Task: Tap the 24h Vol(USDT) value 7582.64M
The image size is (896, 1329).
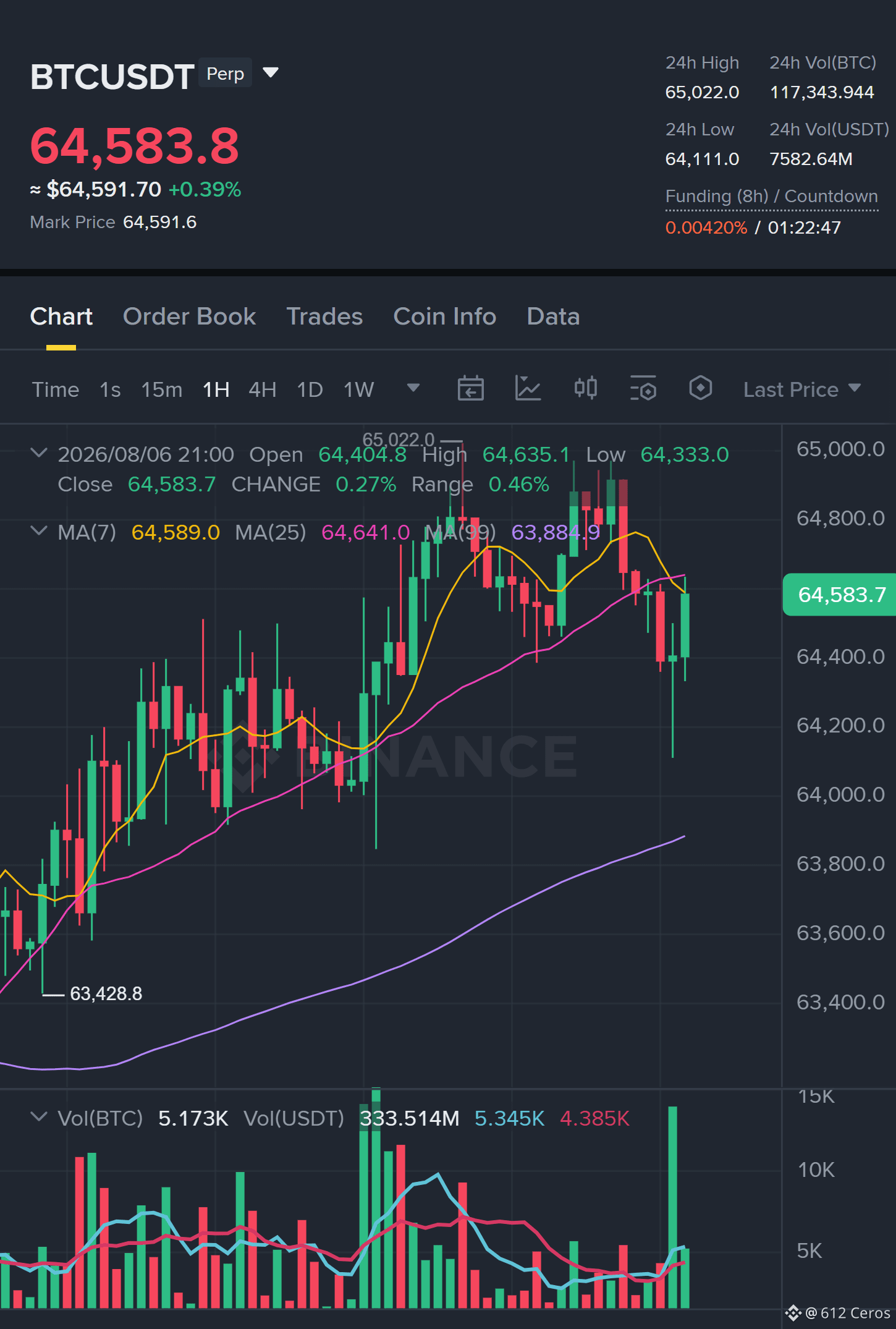Action: pos(811,159)
